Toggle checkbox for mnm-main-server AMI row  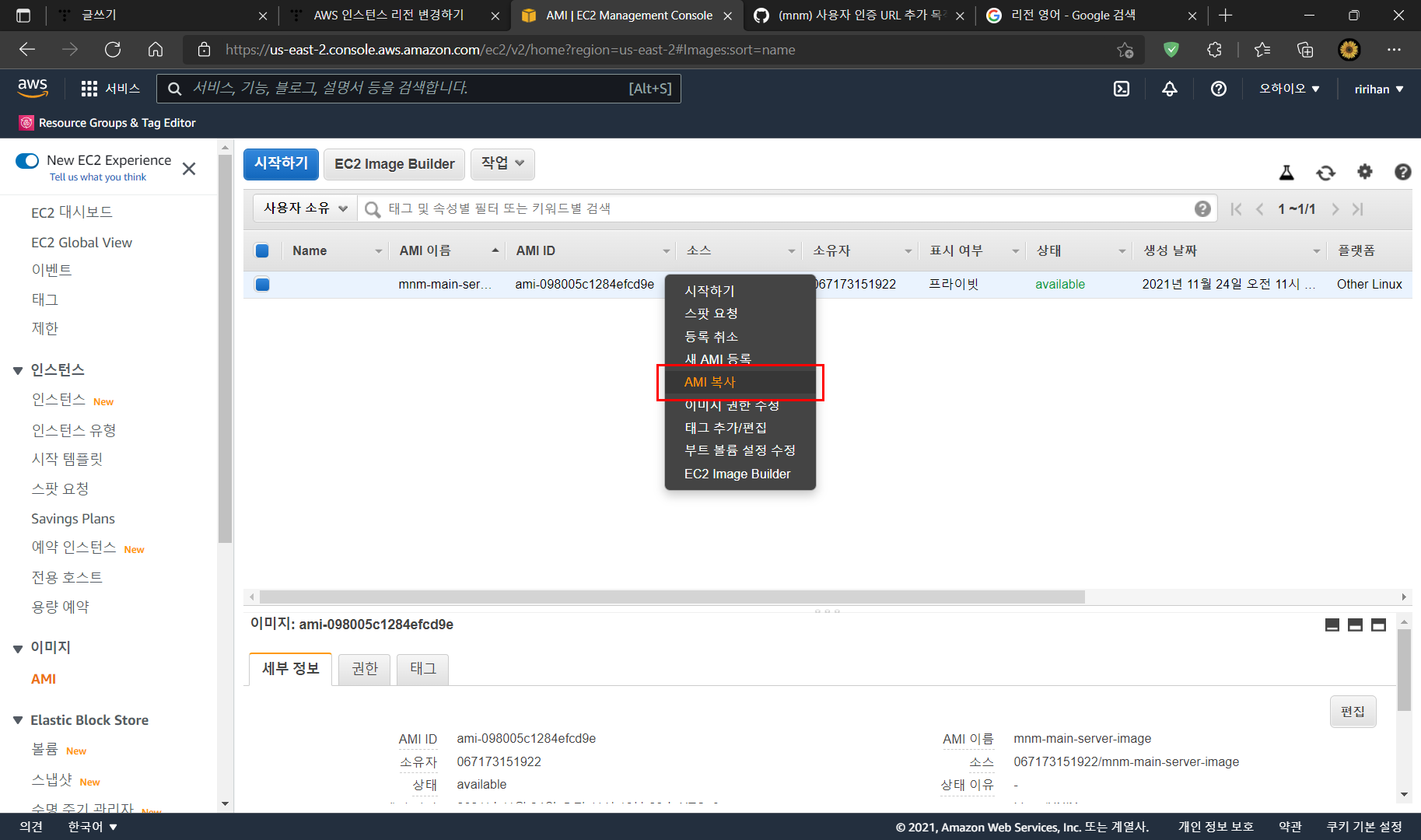click(x=262, y=284)
